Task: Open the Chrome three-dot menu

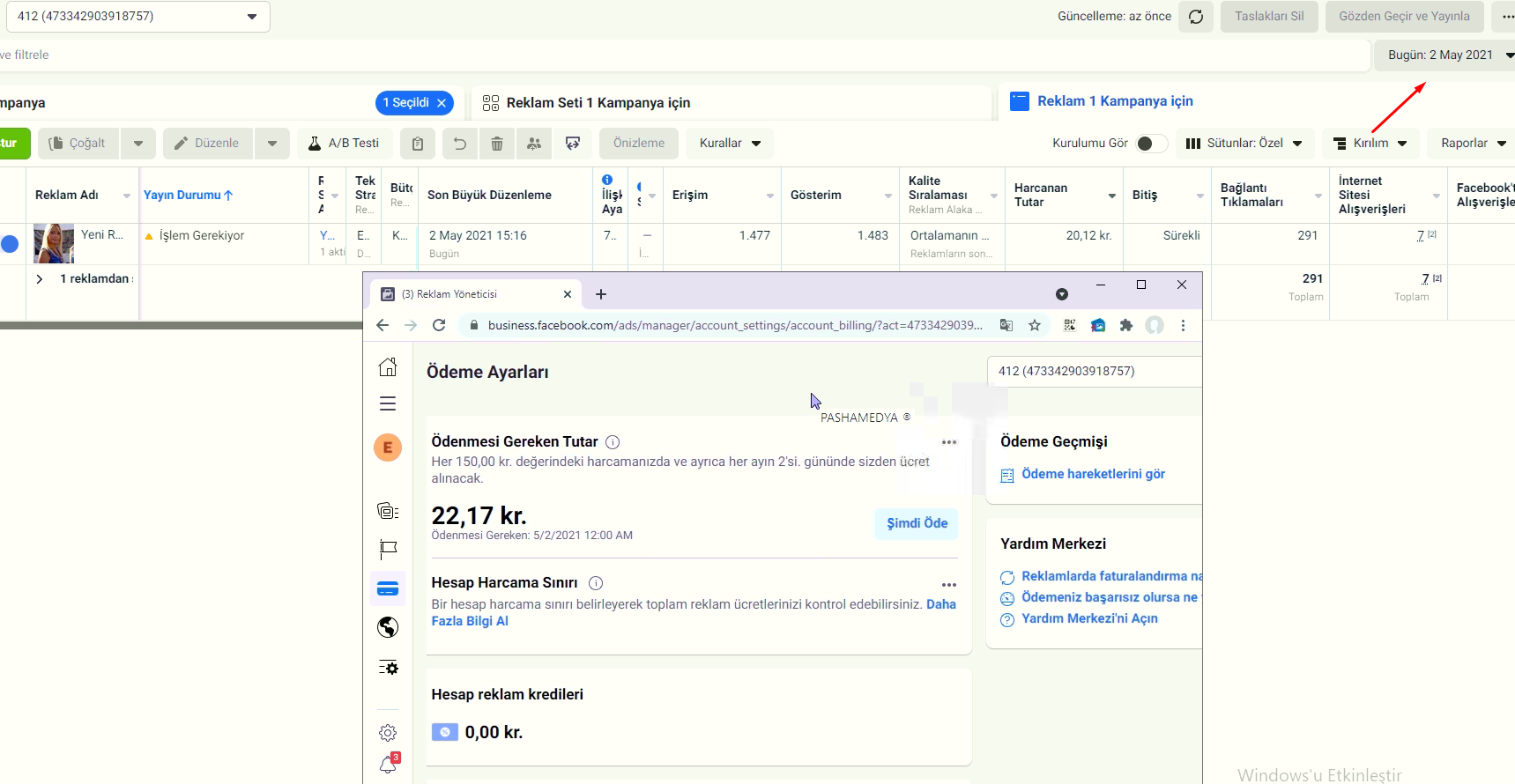Action: [1183, 326]
